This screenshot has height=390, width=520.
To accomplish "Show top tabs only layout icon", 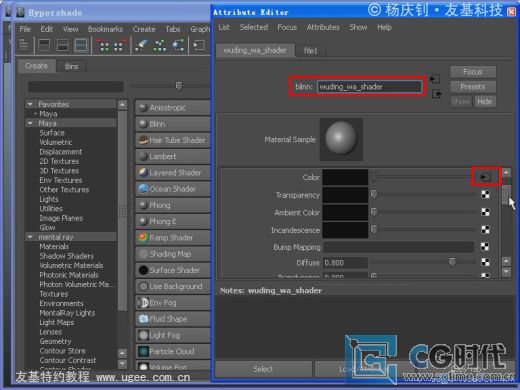I will (44, 45).
